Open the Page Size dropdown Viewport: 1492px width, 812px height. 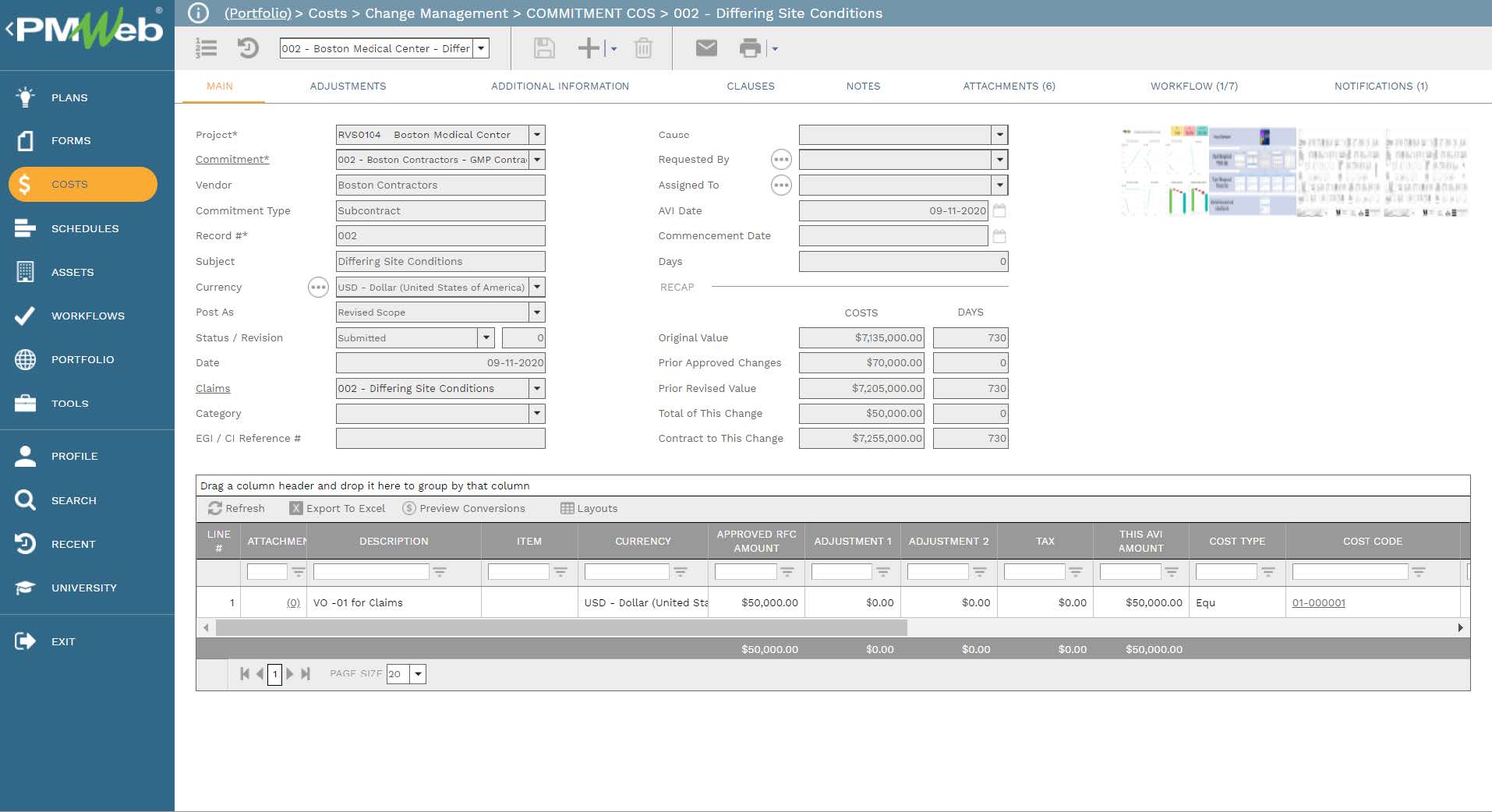418,674
